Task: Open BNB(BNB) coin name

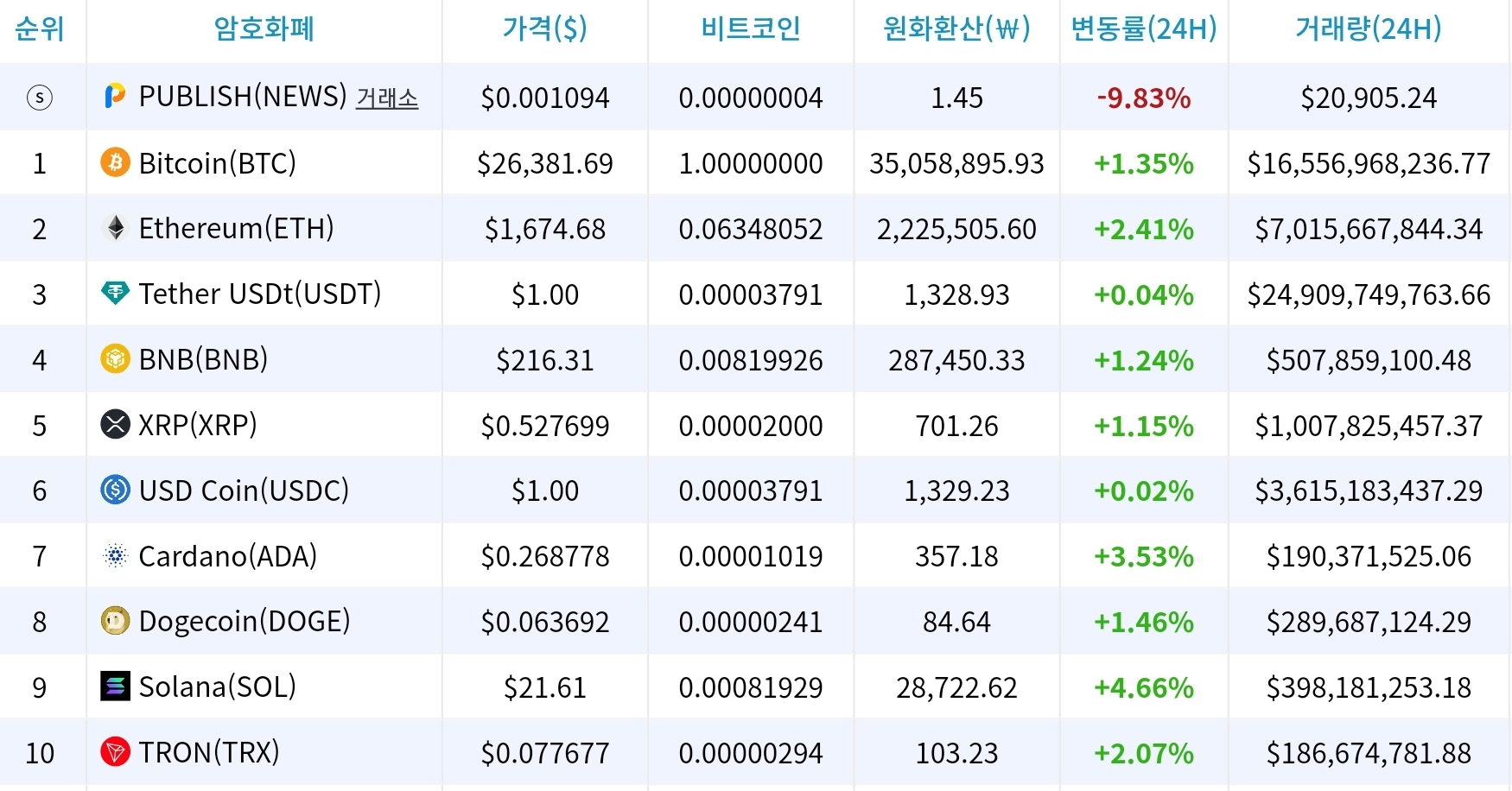Action: 203,358
